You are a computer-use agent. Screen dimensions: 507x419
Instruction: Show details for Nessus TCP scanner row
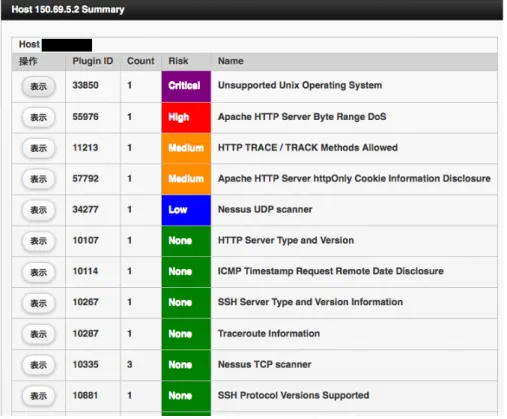pyautogui.click(x=38, y=365)
